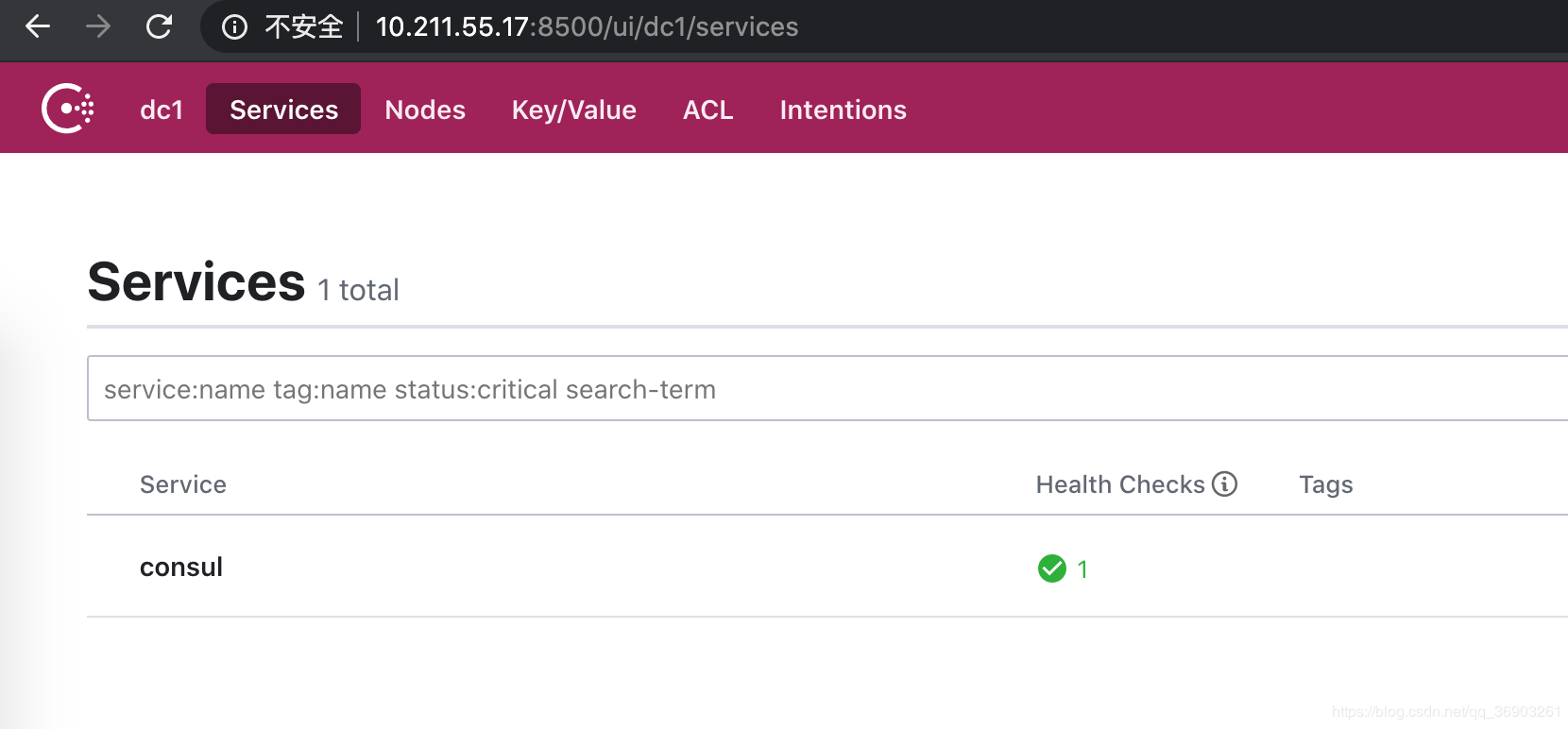Switch to the Services tab
This screenshot has width=1568, height=729.
point(283,109)
